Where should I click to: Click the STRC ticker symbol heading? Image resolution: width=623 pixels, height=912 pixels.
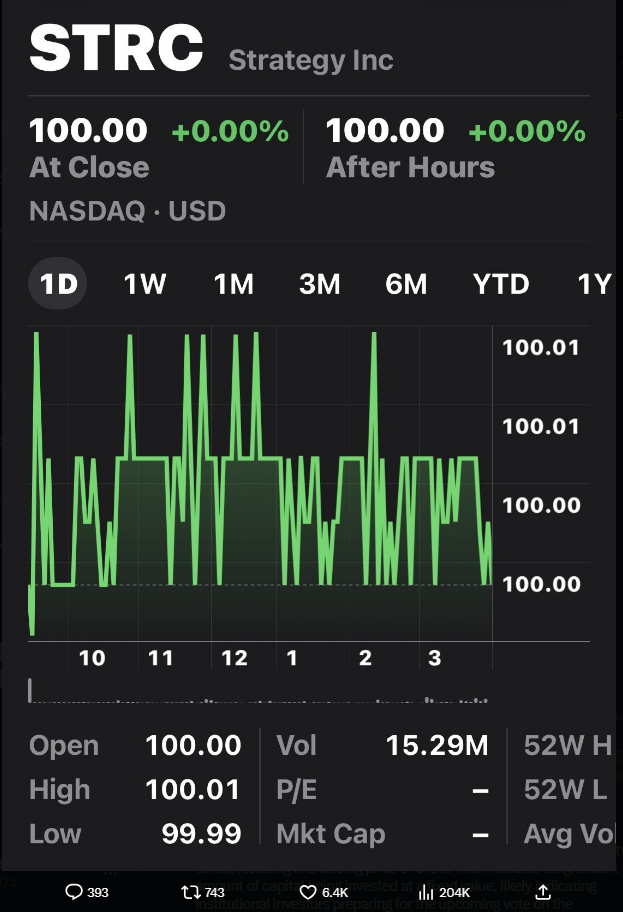click(x=116, y=48)
